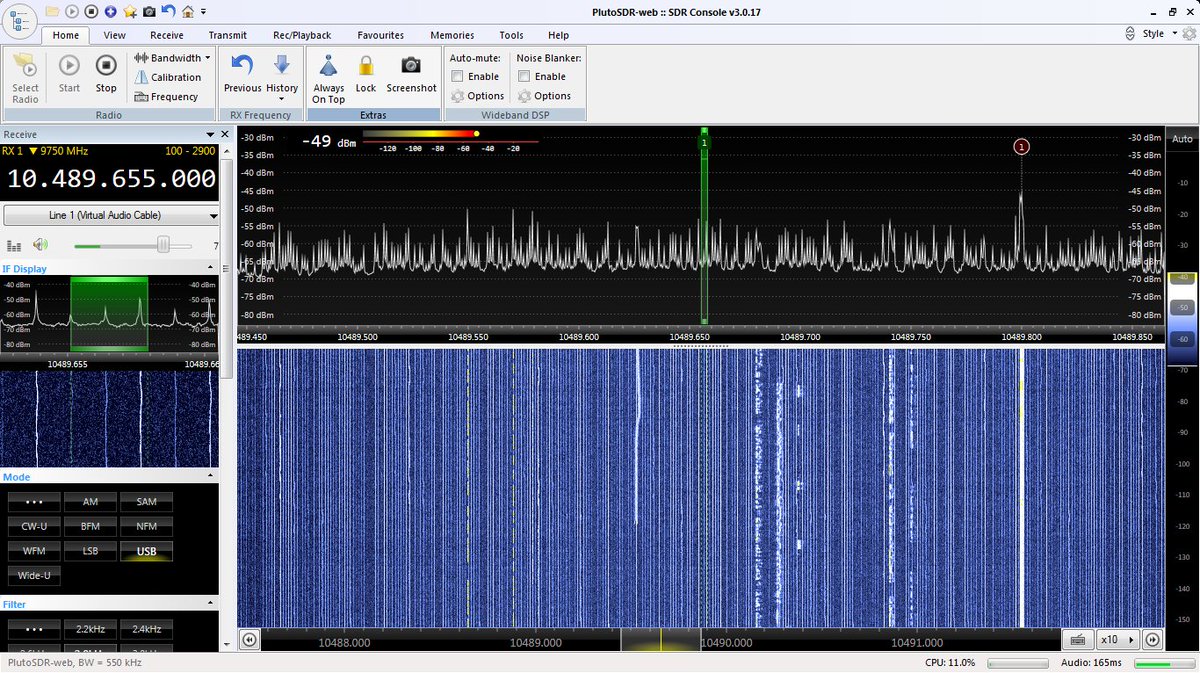Viewport: 1200px width, 673px height.
Task: Enable the Auto-mute checkbox
Action: point(457,76)
